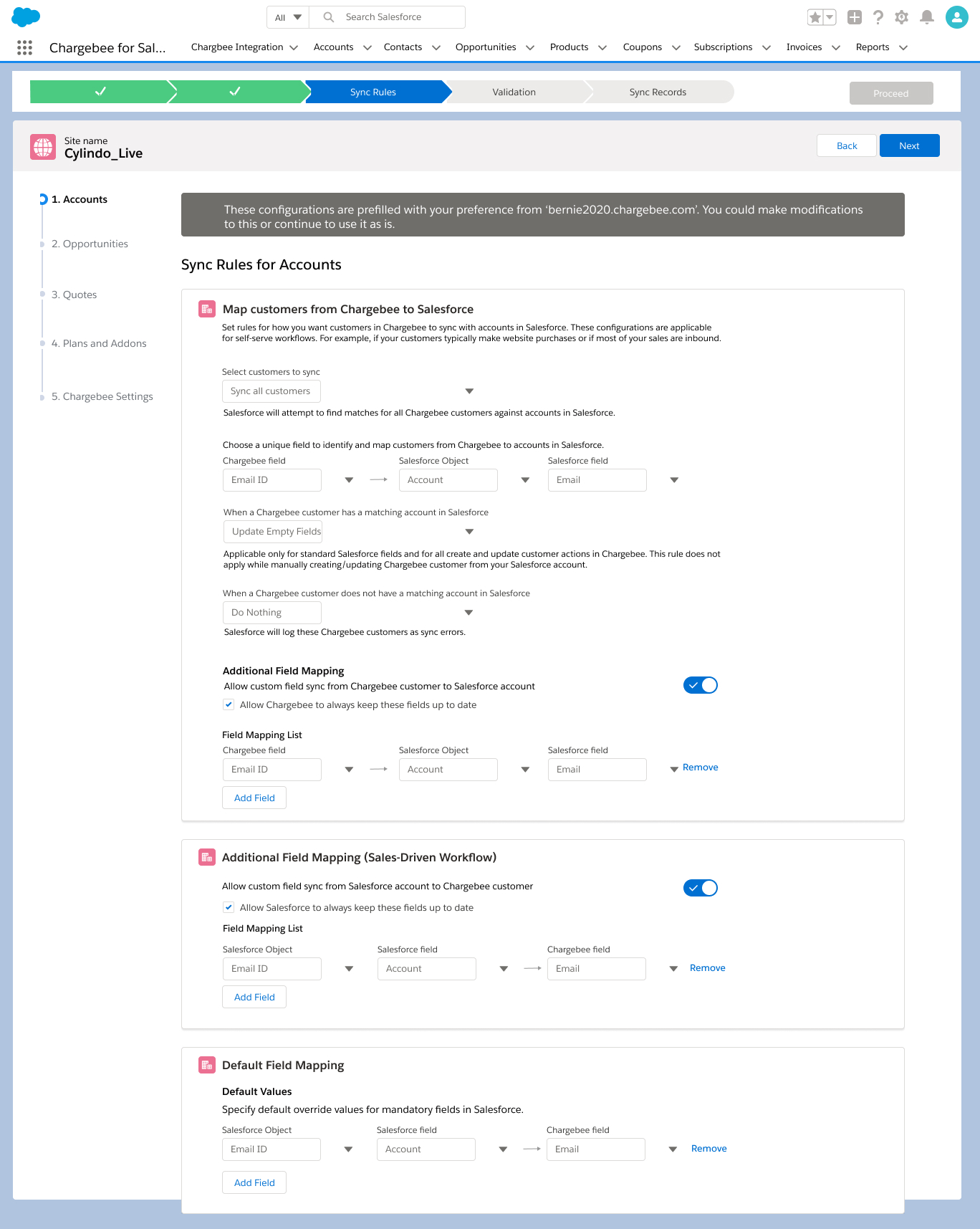This screenshot has width=980, height=1229.
Task: Open the global actions plus icon
Action: 855,17
